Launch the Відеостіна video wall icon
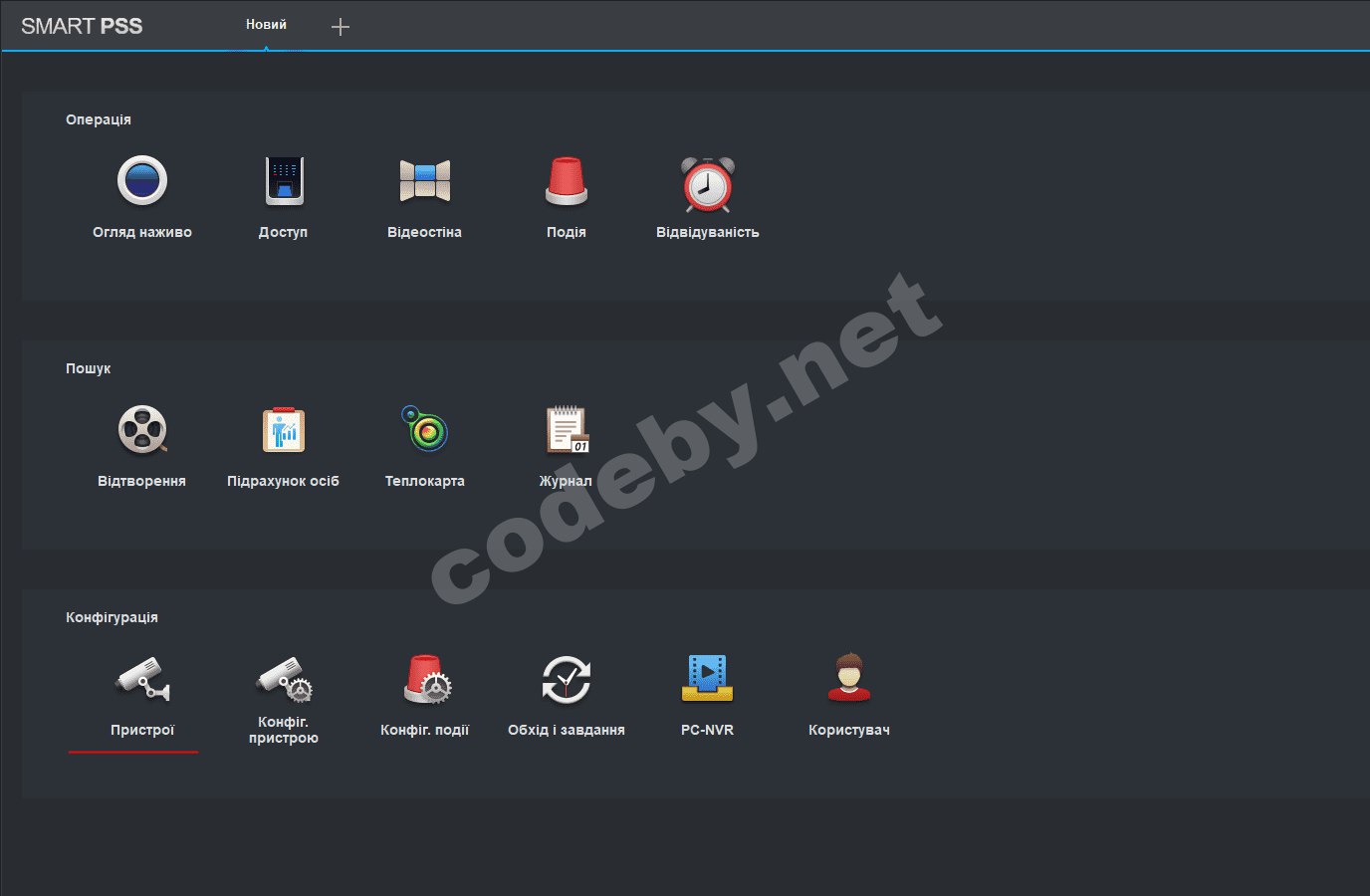1370x896 pixels. point(425,181)
